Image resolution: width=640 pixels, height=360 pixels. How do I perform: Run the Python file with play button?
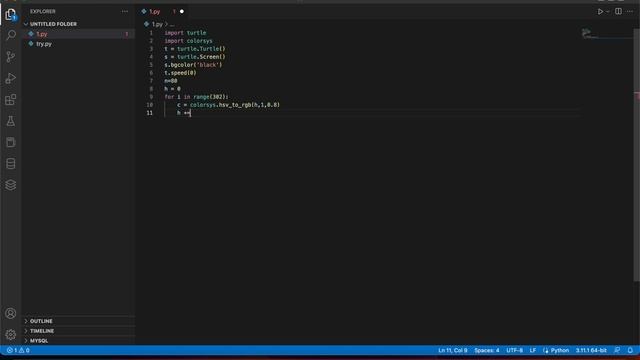pos(600,11)
